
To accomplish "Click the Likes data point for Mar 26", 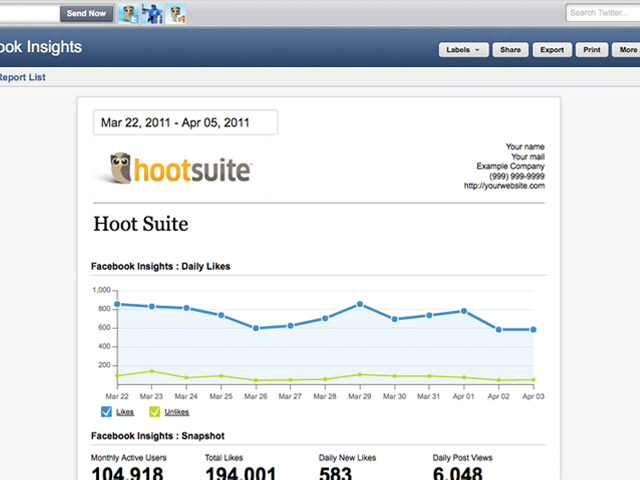I will [x=256, y=328].
